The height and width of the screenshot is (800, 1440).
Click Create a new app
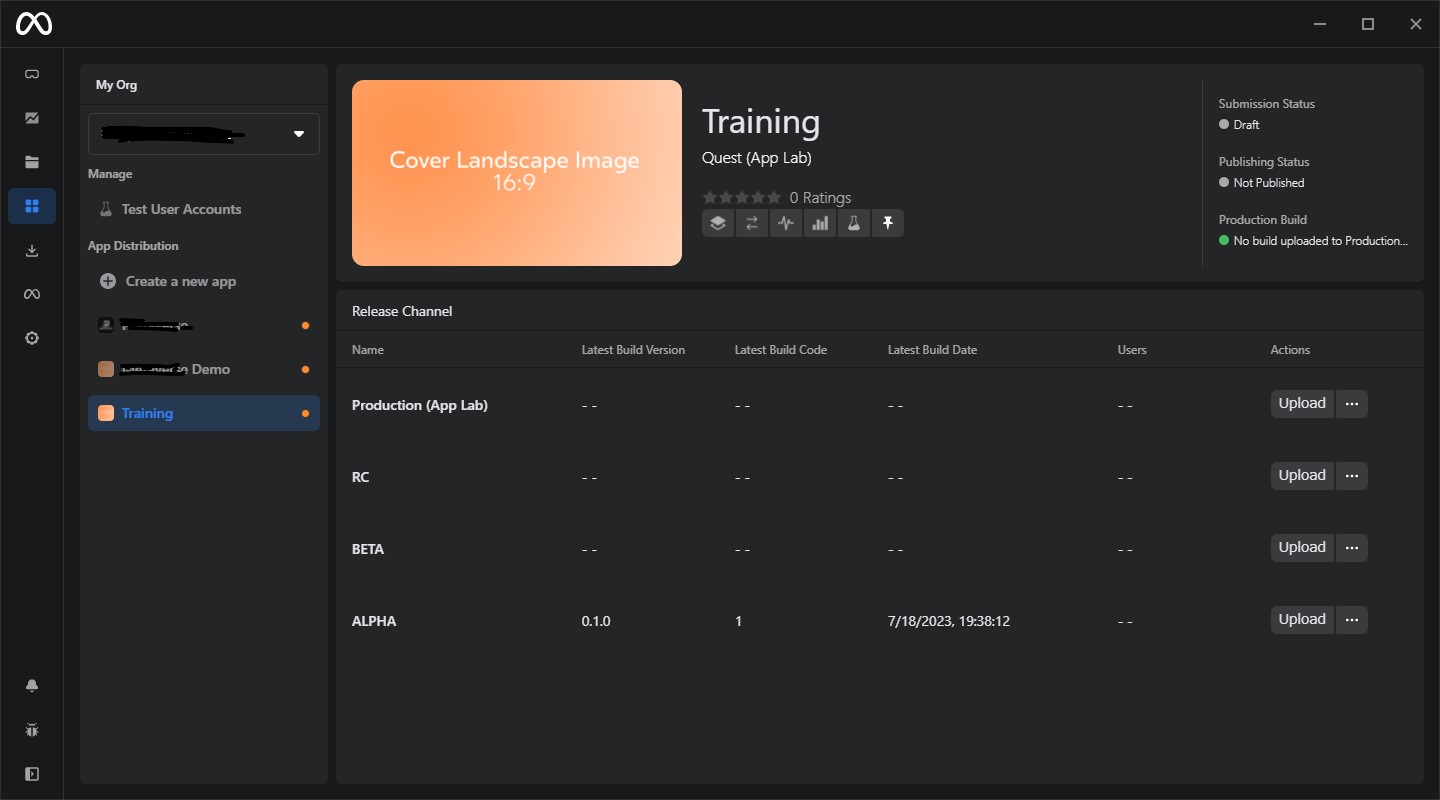pos(180,281)
